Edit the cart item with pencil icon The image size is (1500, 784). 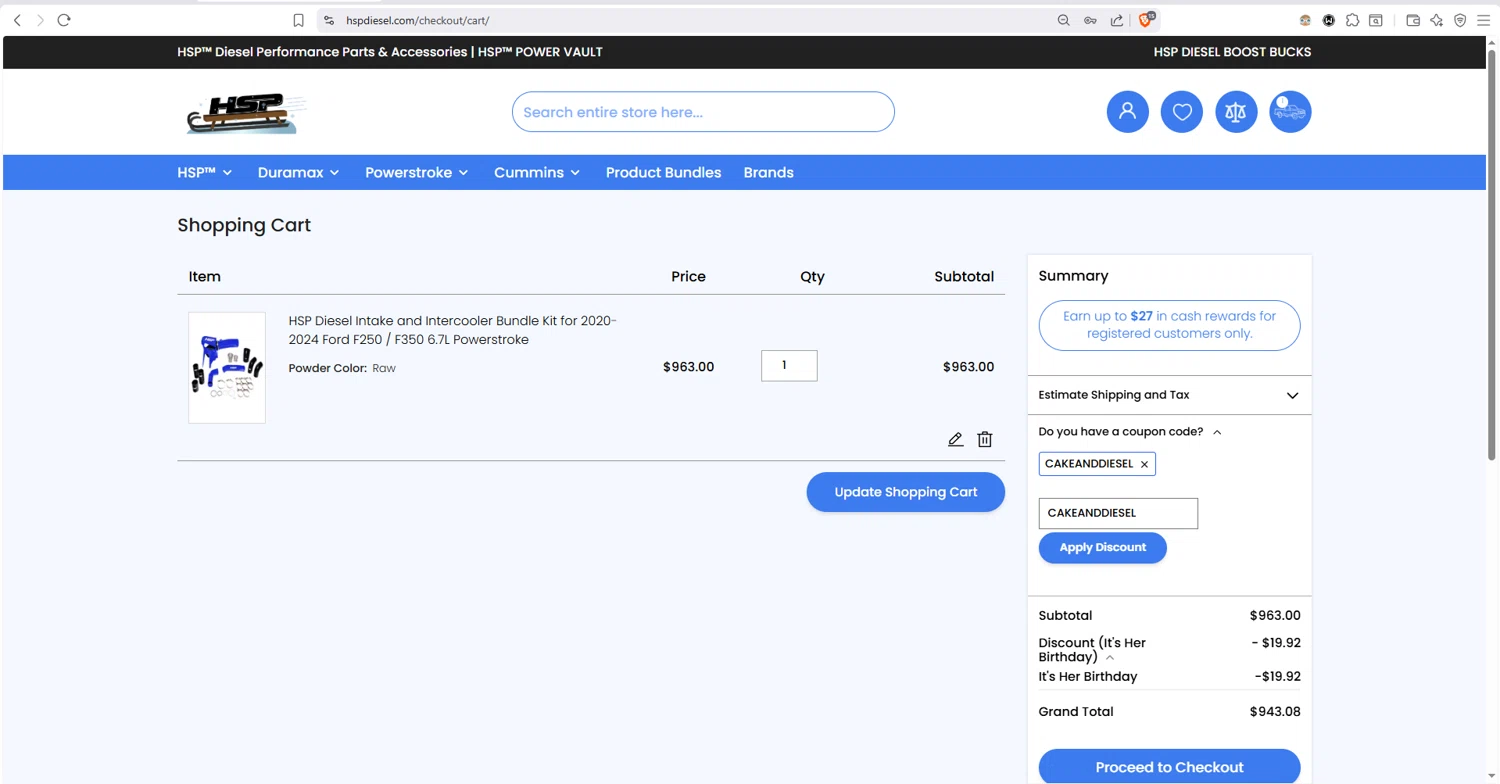pos(956,439)
